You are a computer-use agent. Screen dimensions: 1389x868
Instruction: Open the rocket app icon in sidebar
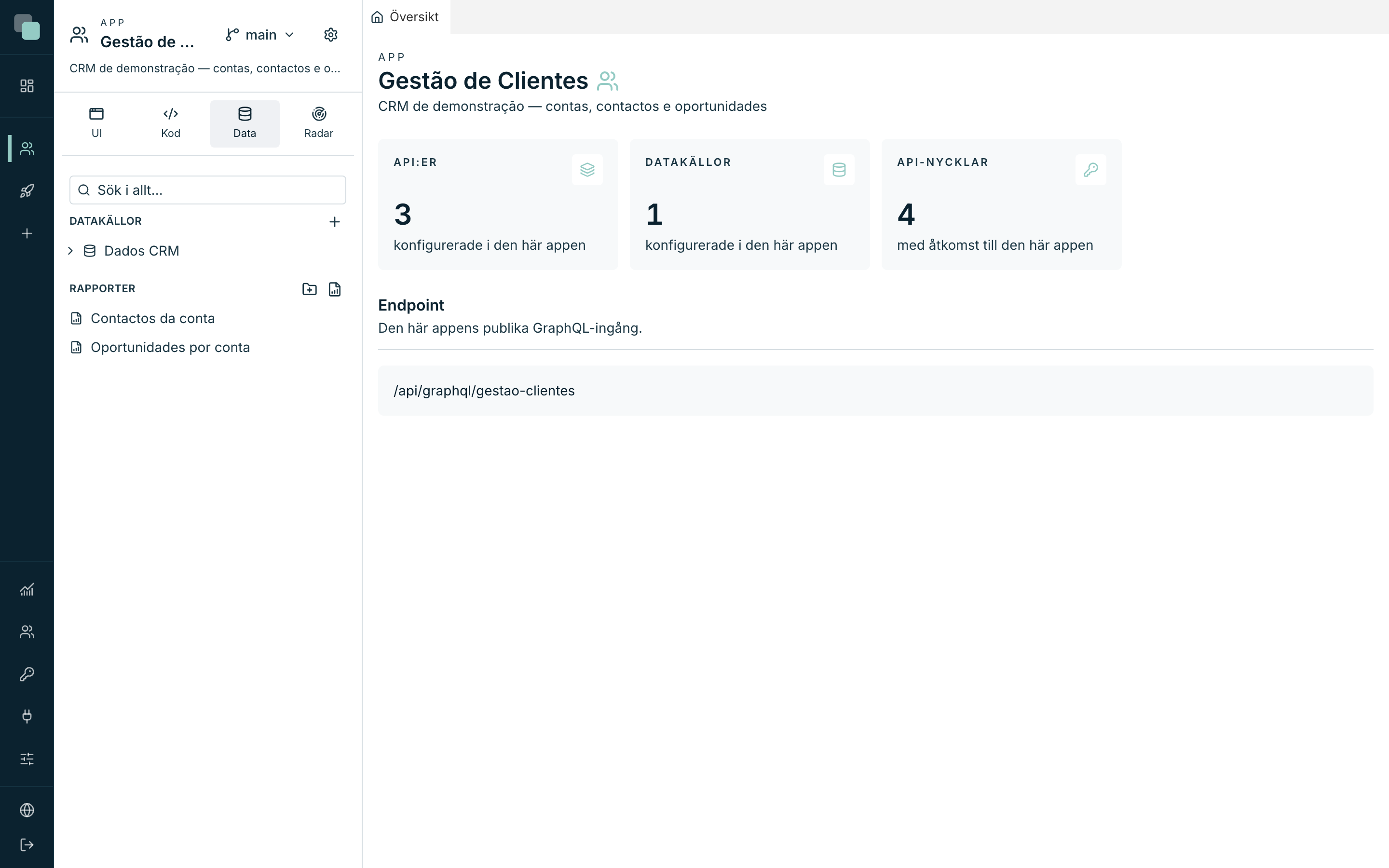pos(27,191)
